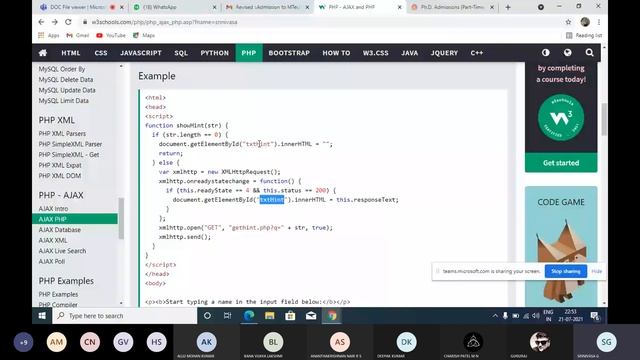640x360 pixels.
Task: Open the W3.CSS menu
Action: 376,53
